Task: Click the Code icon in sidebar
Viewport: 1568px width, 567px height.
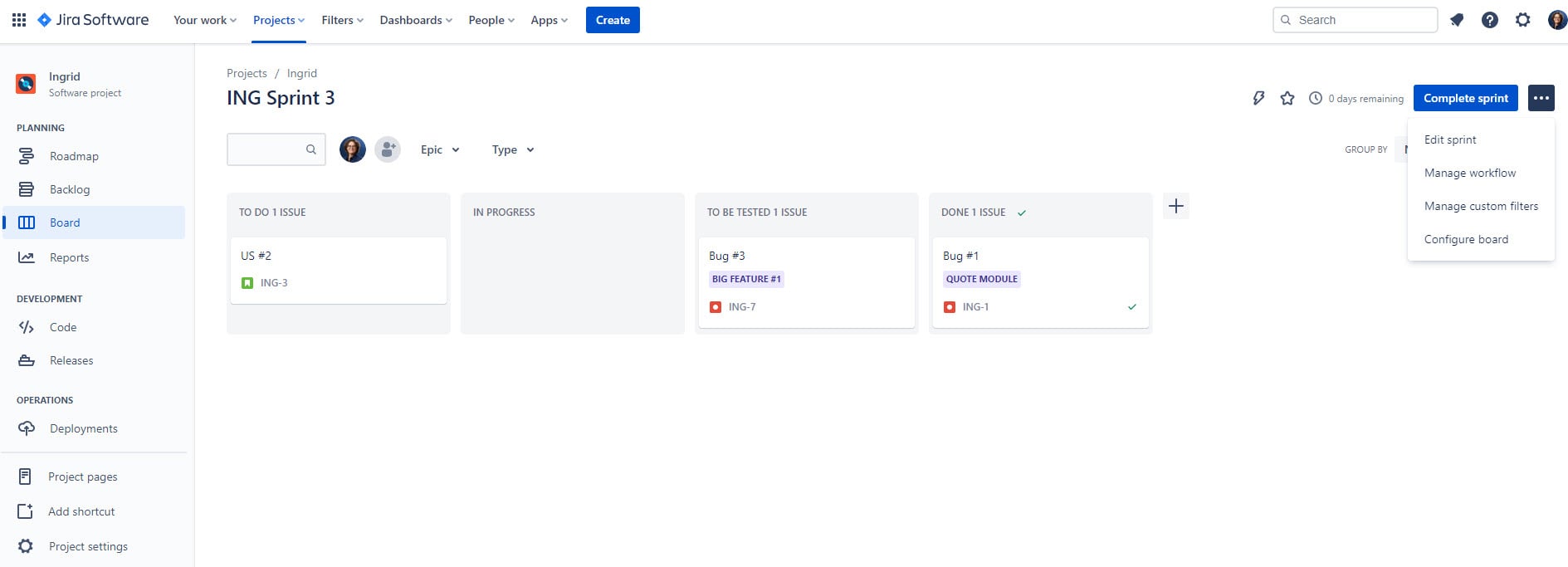Action: click(27, 327)
